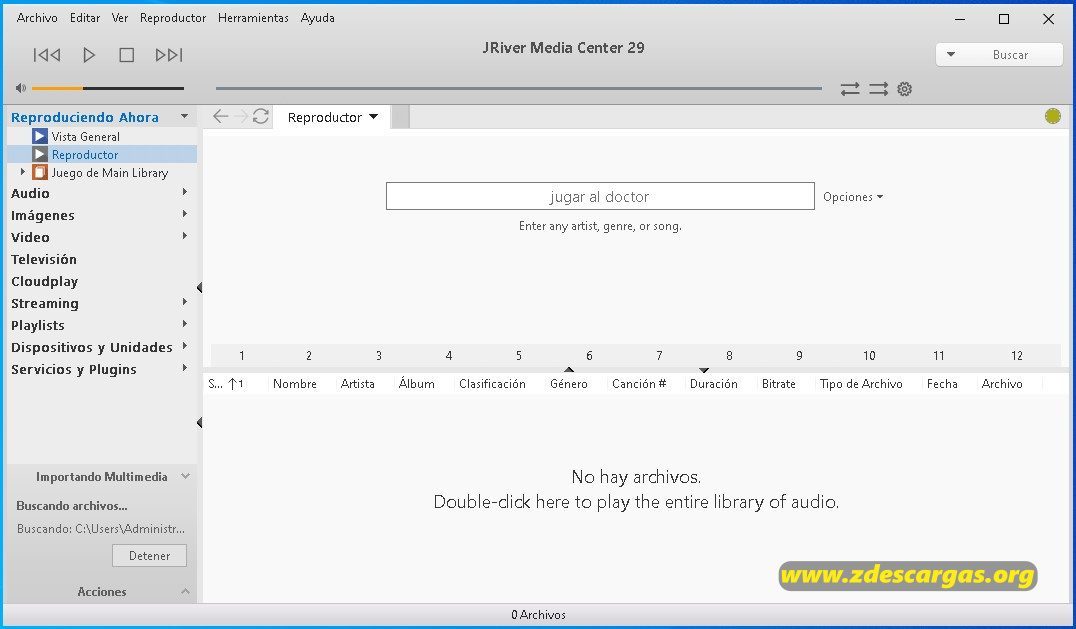Open the Televisión section
The image size is (1076, 629).
coord(44,259)
